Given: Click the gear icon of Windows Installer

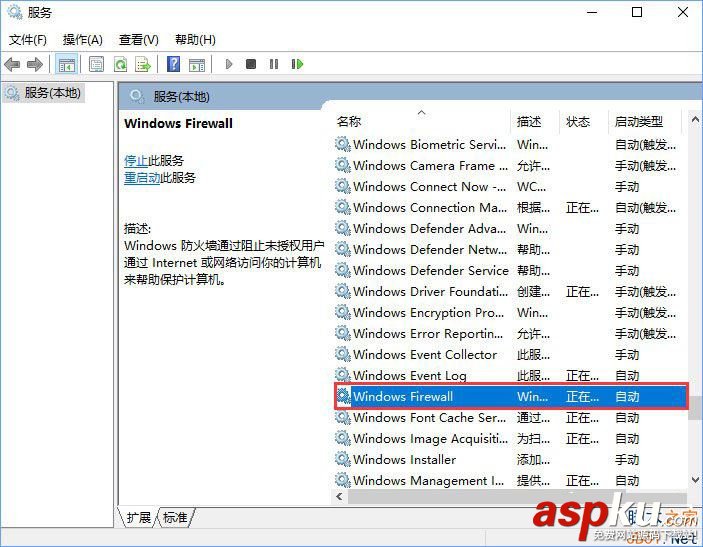Looking at the screenshot, I should (x=343, y=459).
